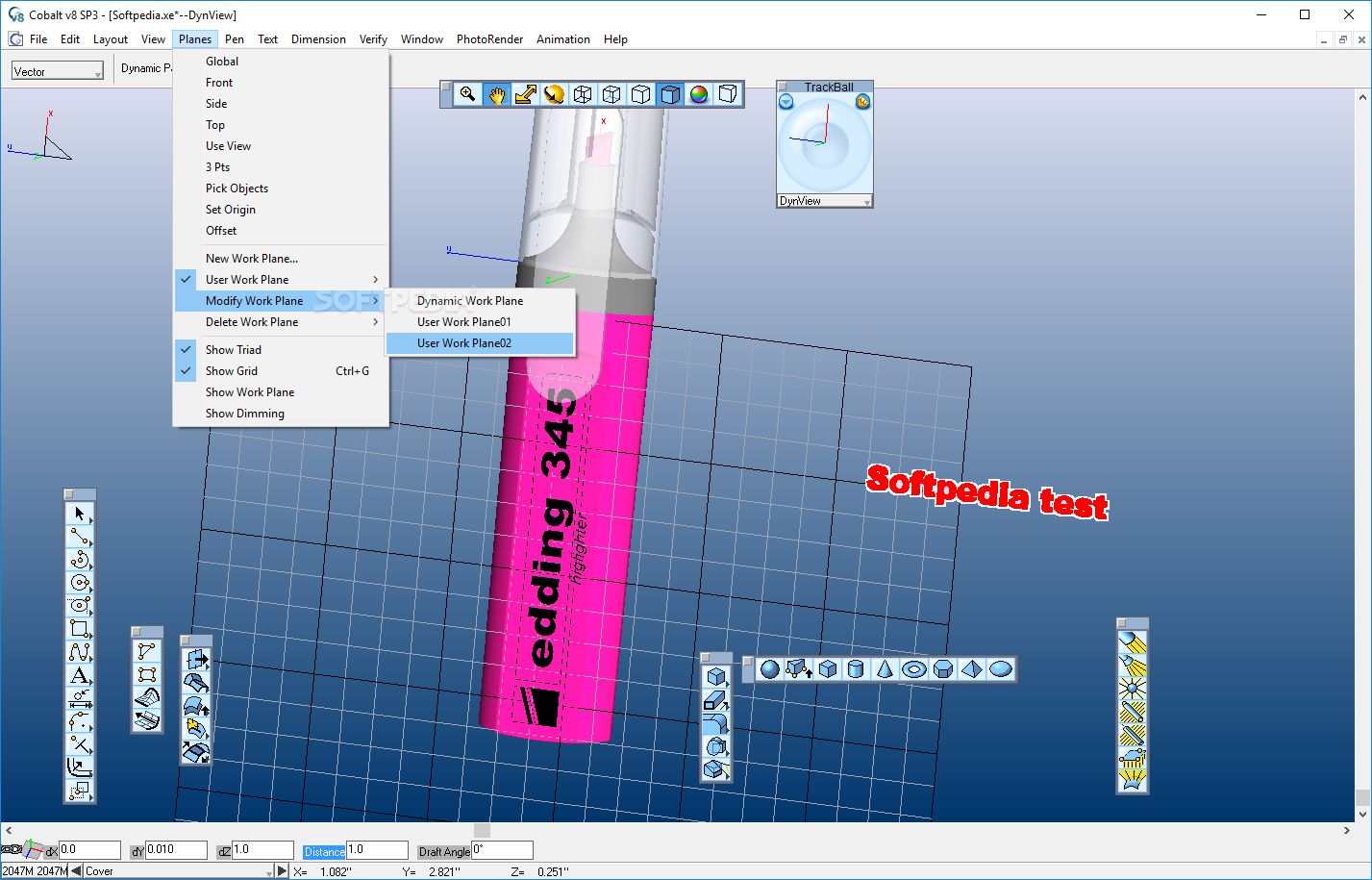Select the Pyramid primitive tool
This screenshot has width=1372, height=880.
pos(971,669)
